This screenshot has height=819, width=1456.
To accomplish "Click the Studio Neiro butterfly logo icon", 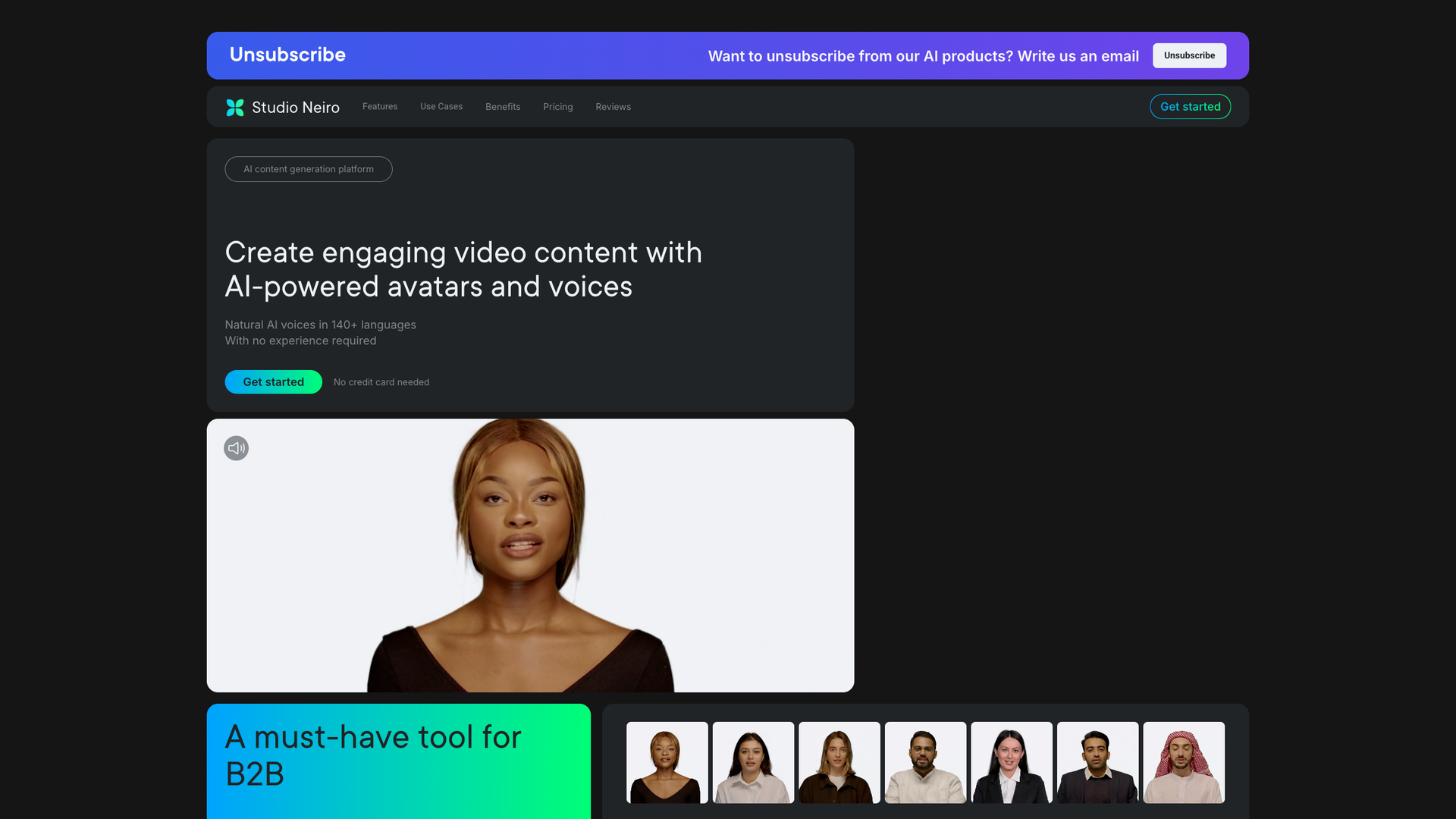I will [x=235, y=107].
